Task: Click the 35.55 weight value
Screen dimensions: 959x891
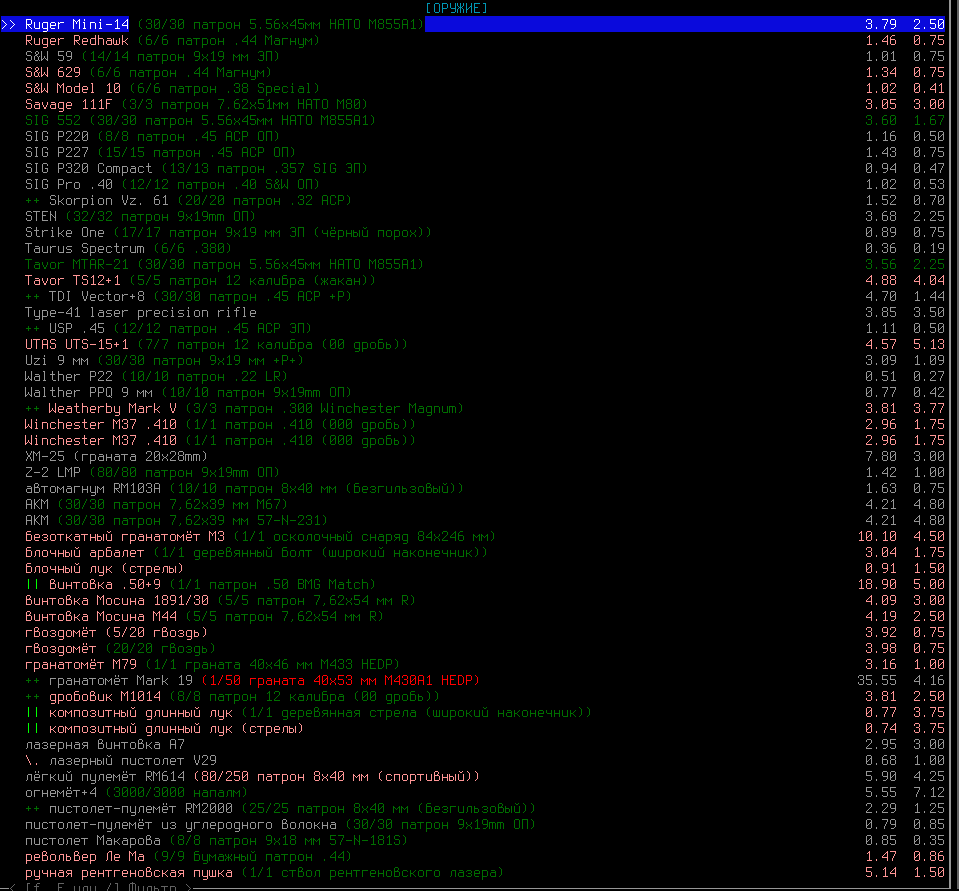Action: pos(877,681)
